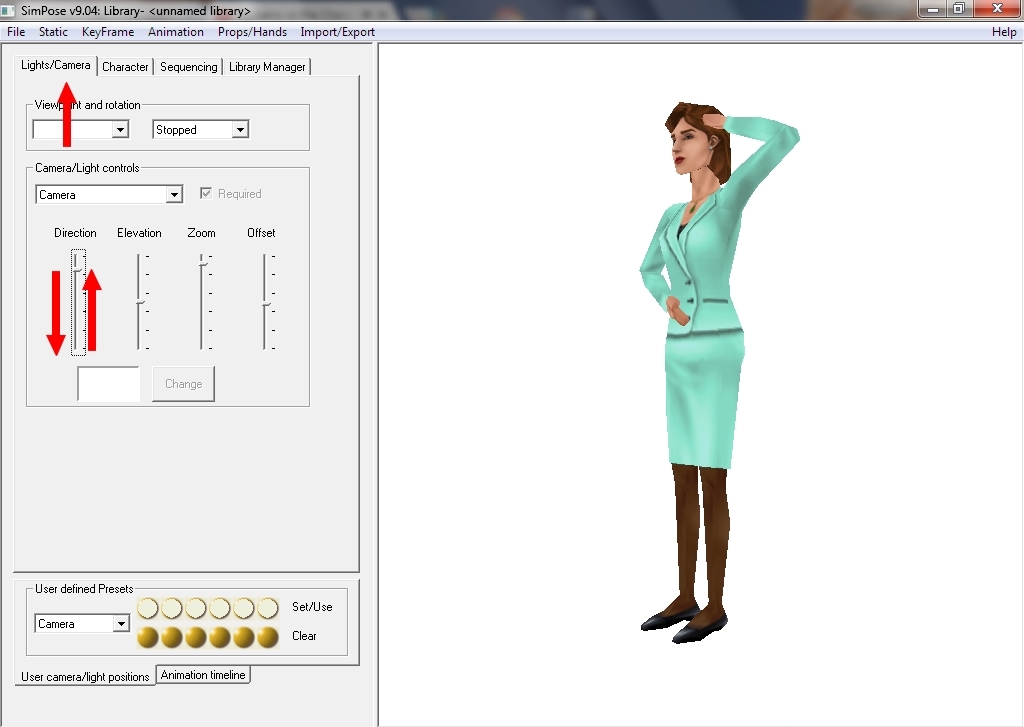1024x727 pixels.
Task: Switch to the Character tab
Action: coord(125,67)
